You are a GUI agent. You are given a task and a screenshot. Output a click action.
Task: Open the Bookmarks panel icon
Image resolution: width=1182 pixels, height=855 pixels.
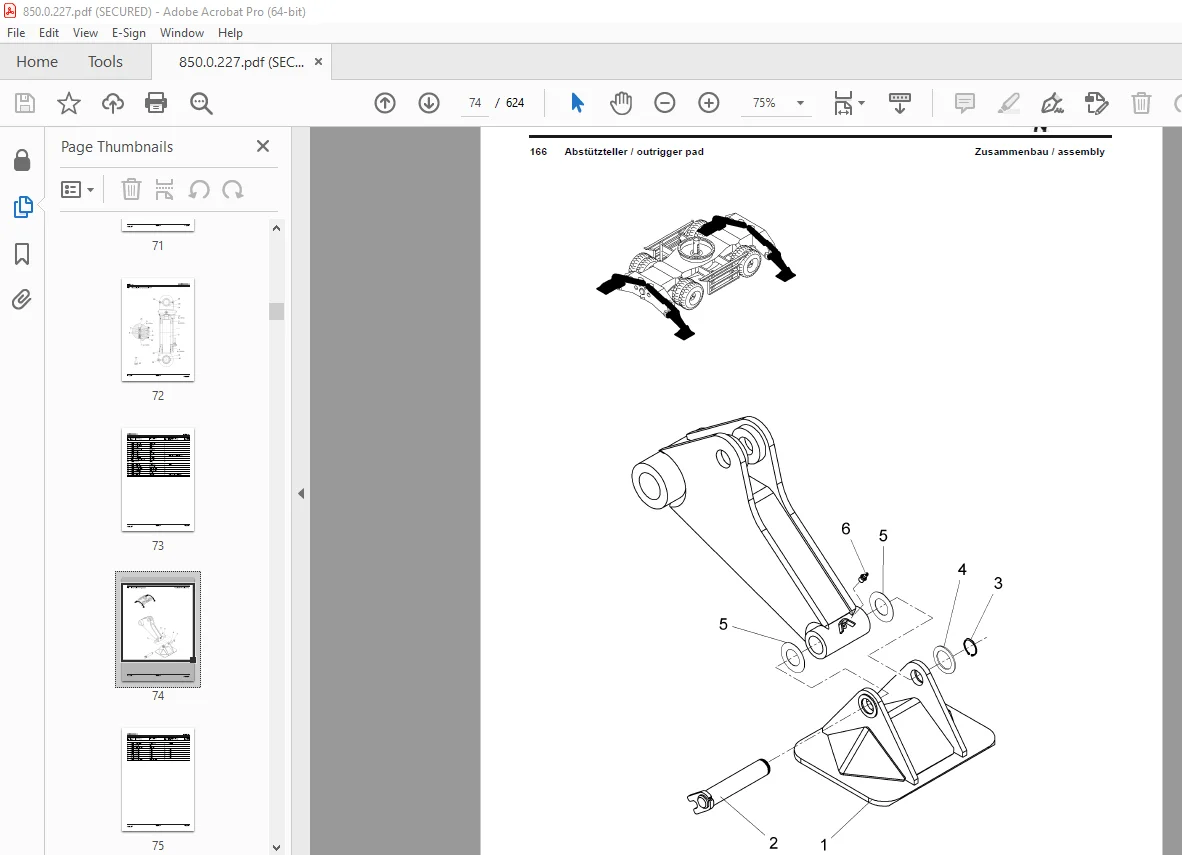point(22,253)
